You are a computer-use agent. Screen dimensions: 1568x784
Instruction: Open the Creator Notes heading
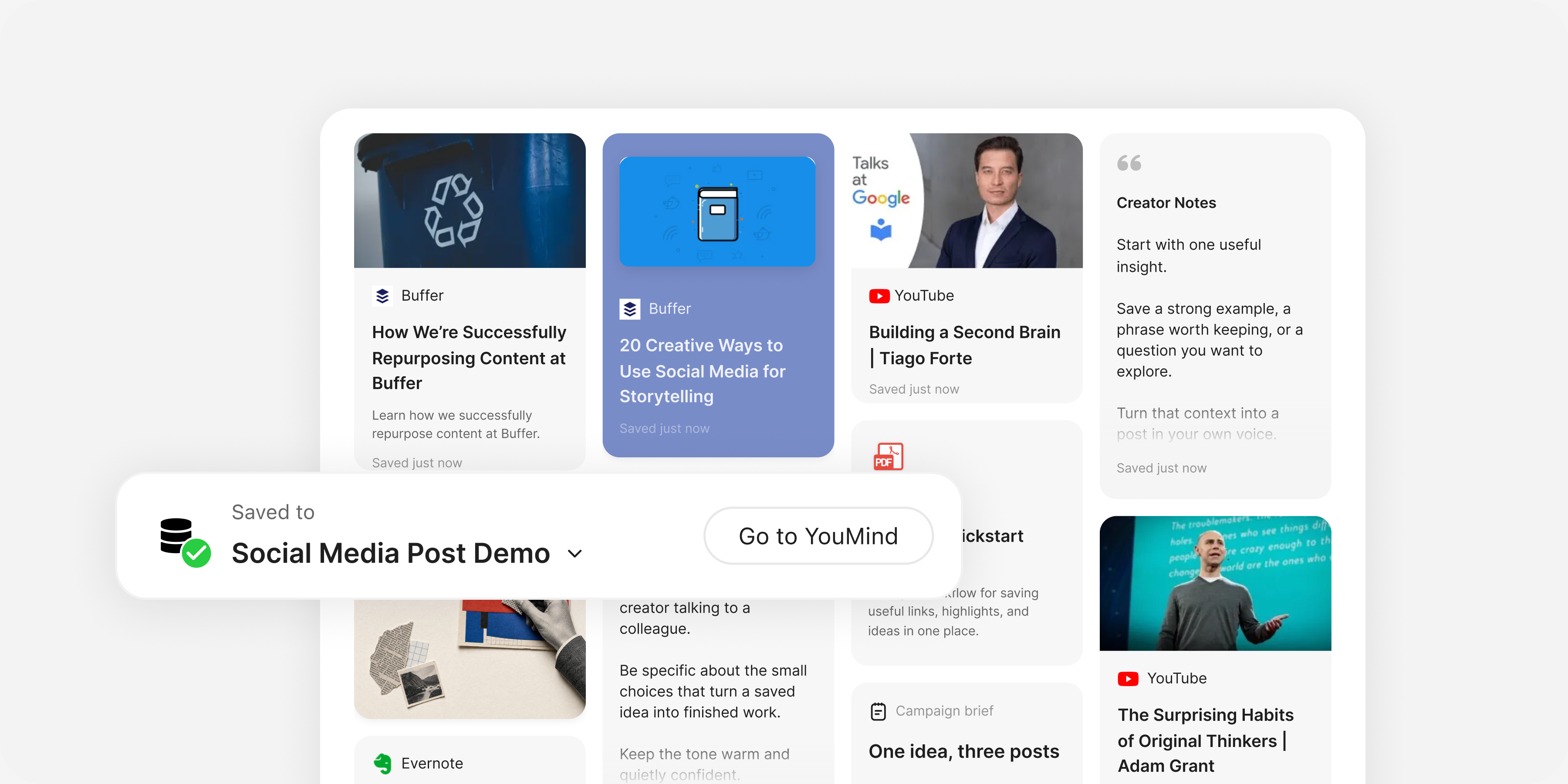pos(1166,203)
